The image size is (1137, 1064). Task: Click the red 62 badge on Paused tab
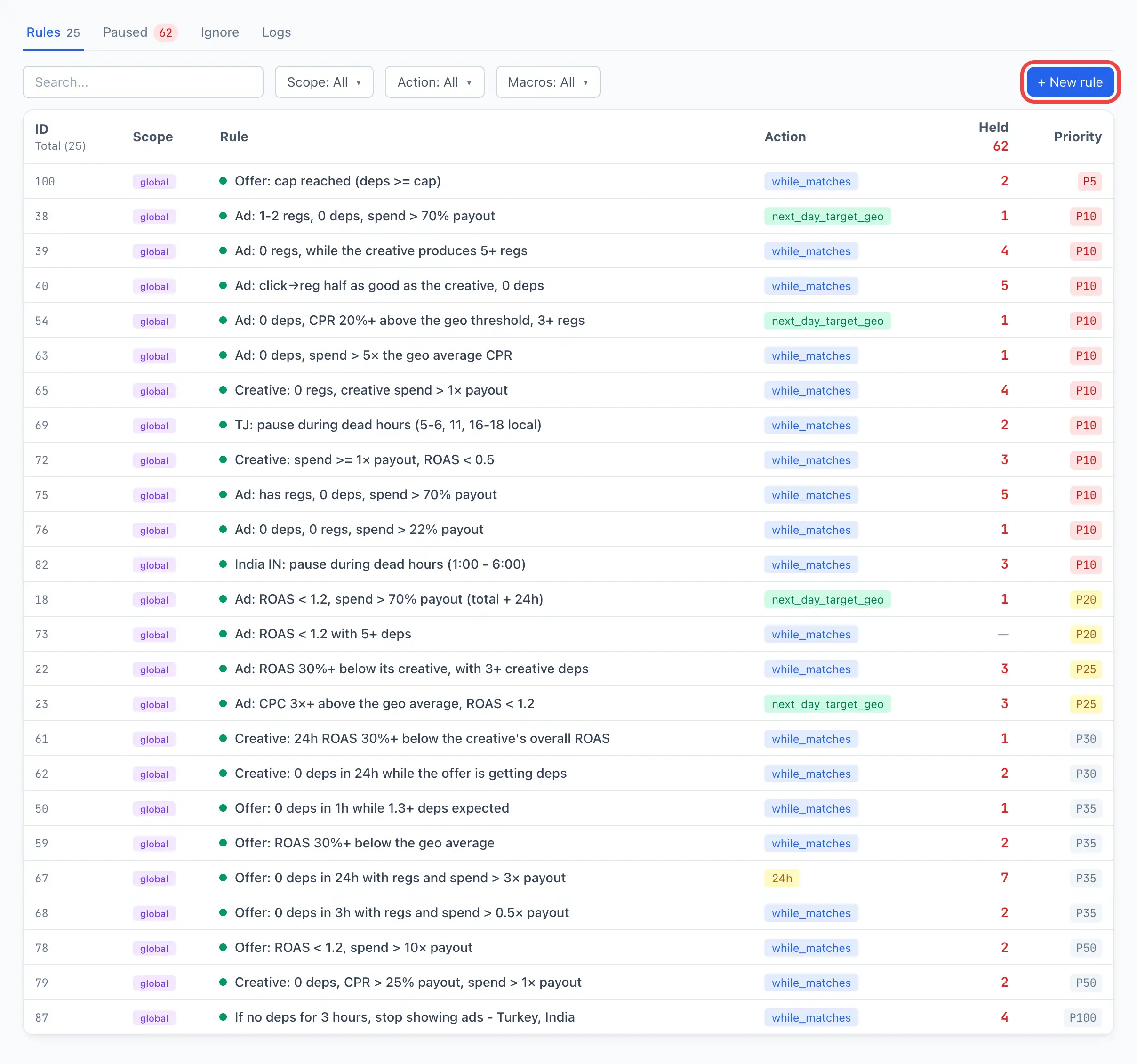pyautogui.click(x=166, y=32)
